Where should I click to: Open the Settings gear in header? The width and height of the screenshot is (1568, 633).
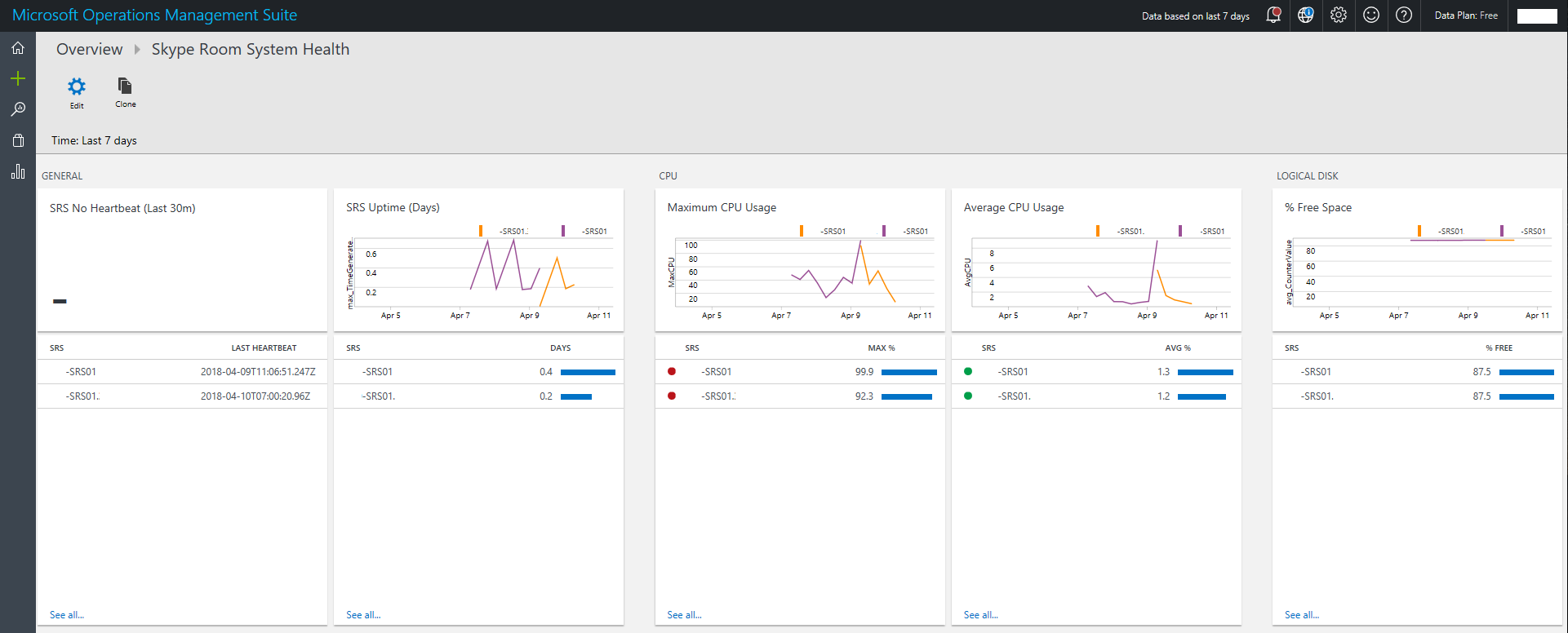point(1339,15)
